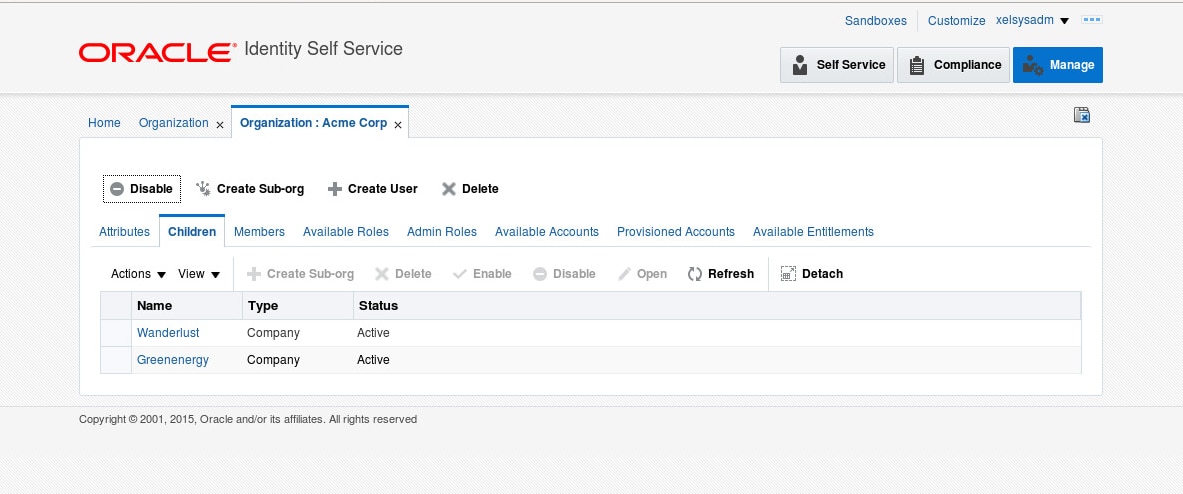1183x494 pixels.
Task: Open the Wanderlust organization link
Action: point(168,333)
